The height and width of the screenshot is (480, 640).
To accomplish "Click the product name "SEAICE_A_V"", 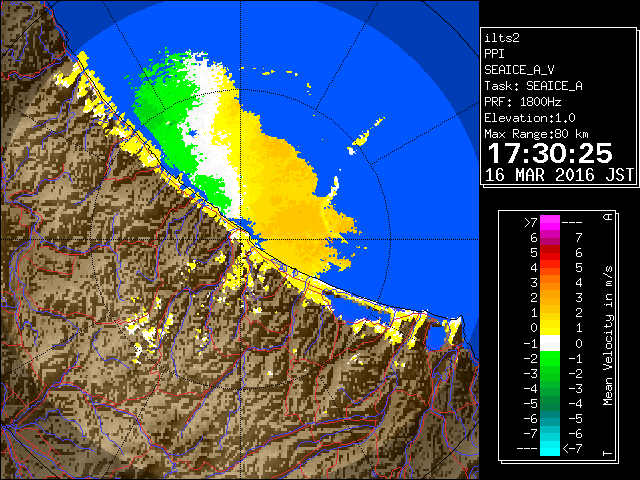I will [519, 70].
